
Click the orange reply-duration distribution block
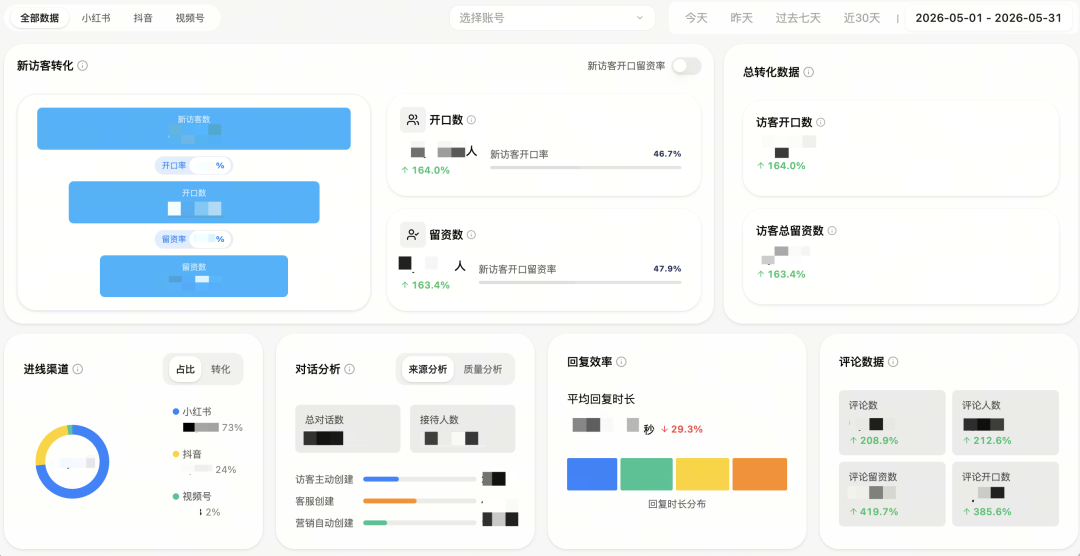tap(759, 474)
